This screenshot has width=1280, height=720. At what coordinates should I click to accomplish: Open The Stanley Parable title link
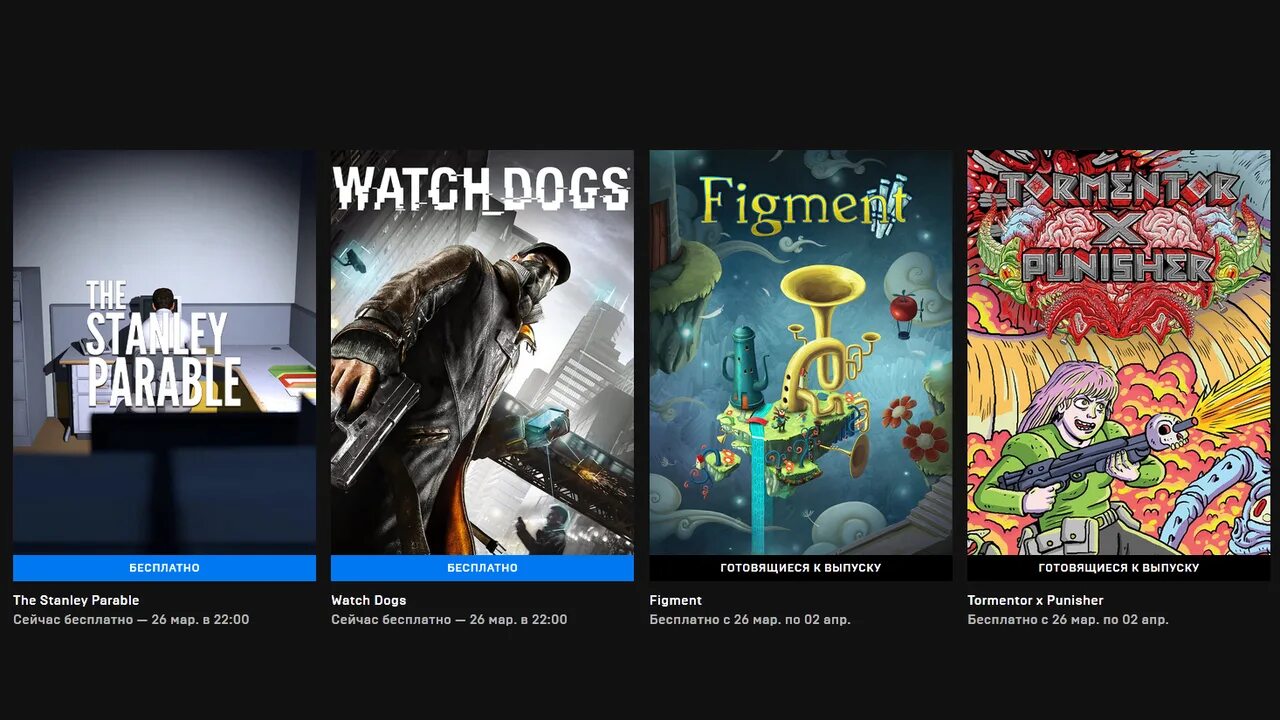76,600
